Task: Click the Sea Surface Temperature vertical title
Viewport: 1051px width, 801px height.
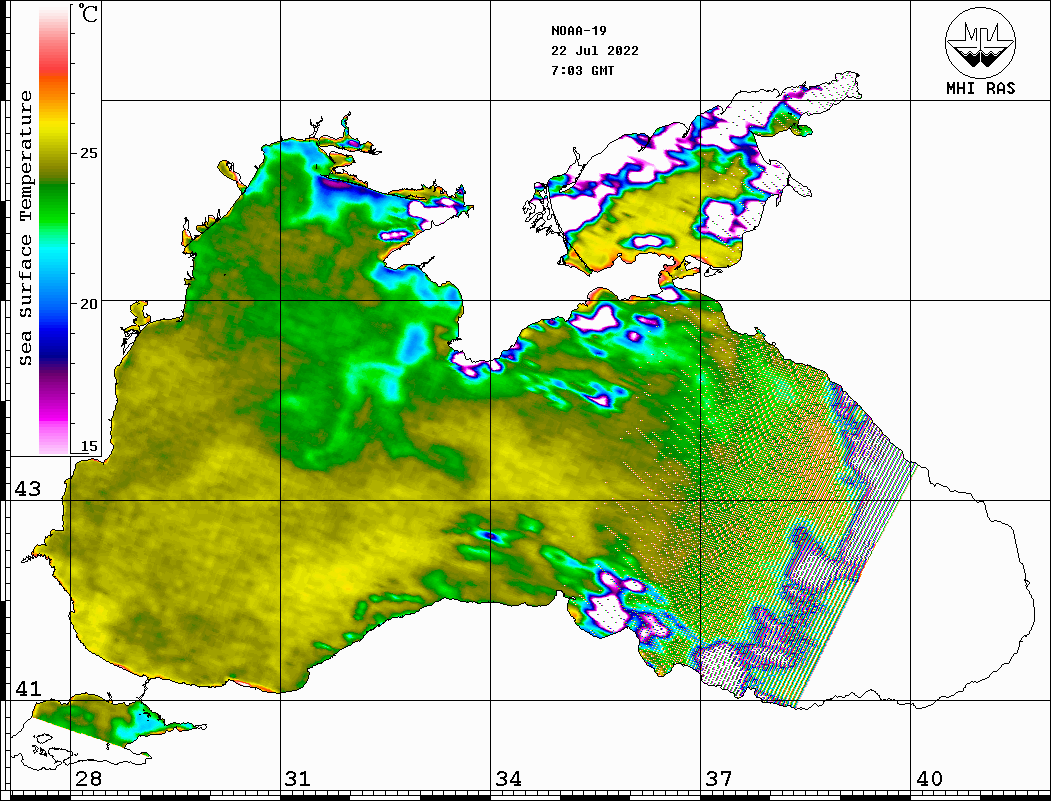Action: 25,229
